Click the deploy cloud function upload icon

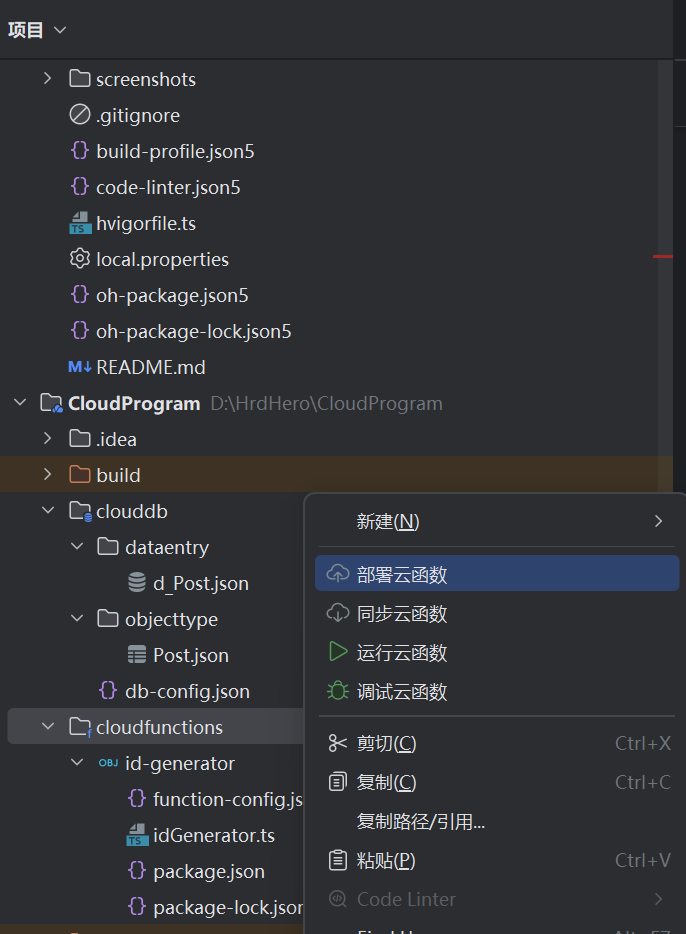tap(338, 574)
